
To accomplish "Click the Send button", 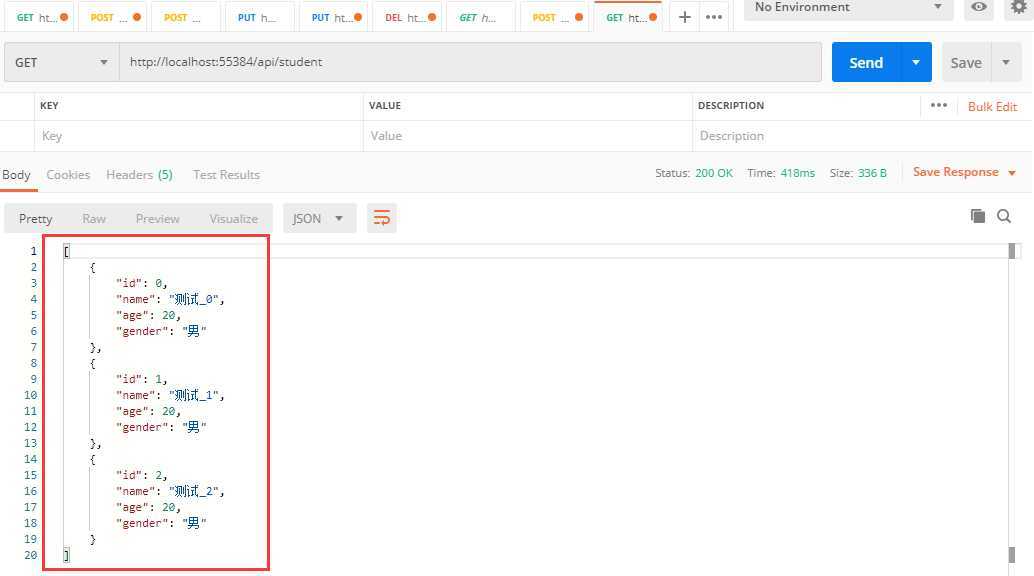I will pos(866,62).
